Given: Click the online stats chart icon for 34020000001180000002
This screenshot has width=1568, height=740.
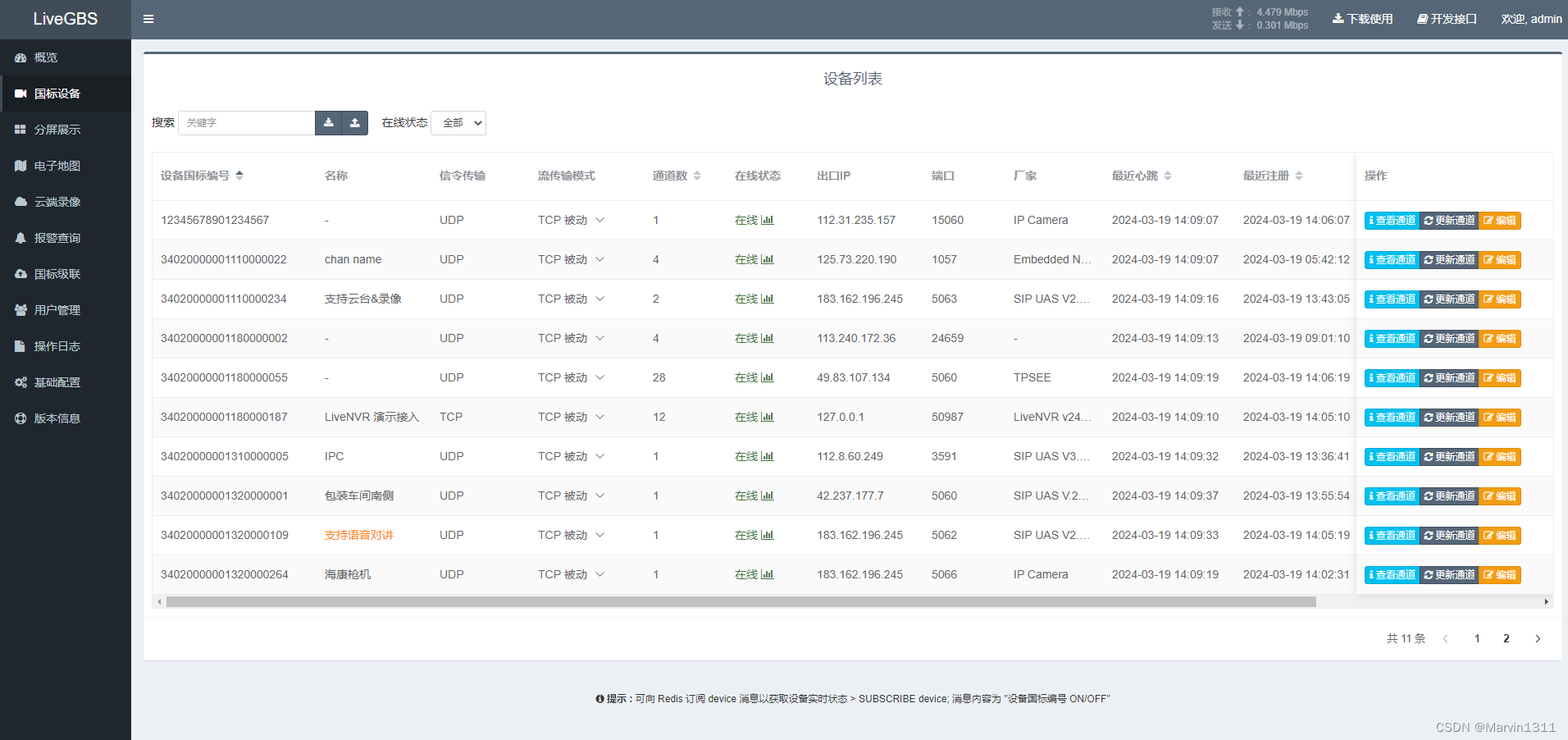Looking at the screenshot, I should pos(768,338).
